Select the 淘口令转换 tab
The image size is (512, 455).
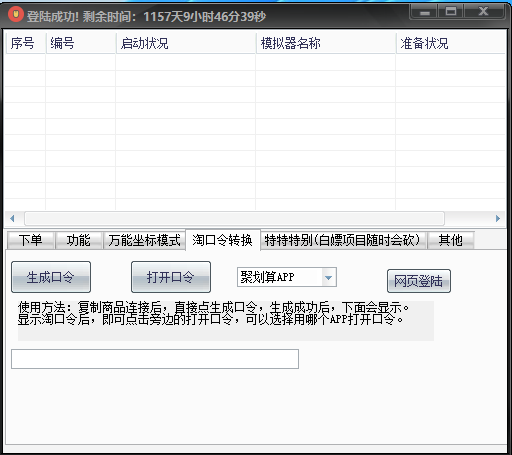(x=223, y=240)
